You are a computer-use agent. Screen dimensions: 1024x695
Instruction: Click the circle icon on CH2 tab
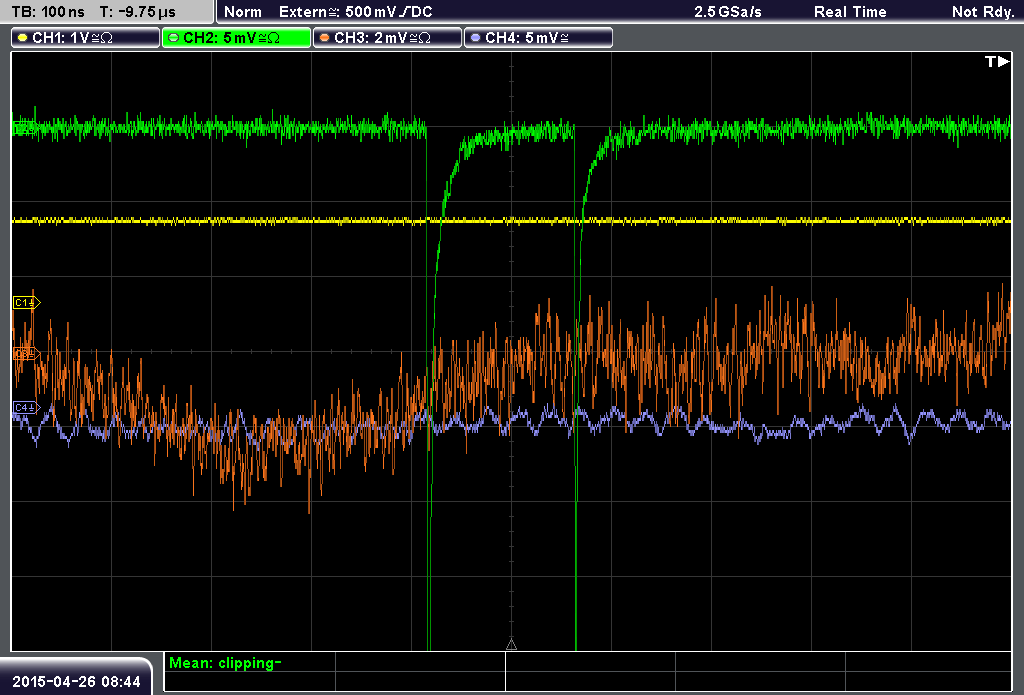point(174,38)
